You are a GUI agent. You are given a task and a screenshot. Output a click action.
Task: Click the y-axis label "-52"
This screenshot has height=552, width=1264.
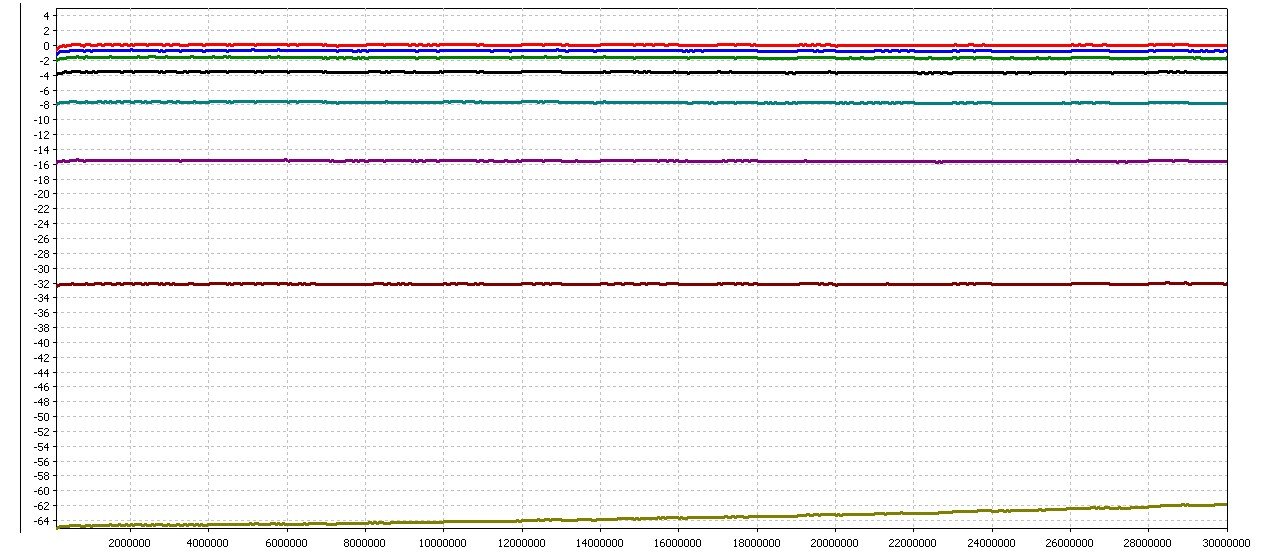tap(41, 431)
